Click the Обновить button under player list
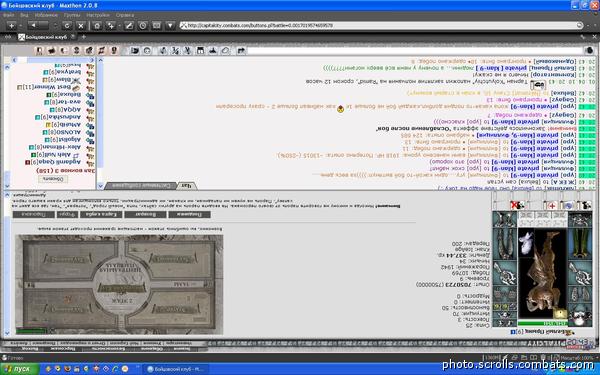600x375 pixels. (x=53, y=179)
